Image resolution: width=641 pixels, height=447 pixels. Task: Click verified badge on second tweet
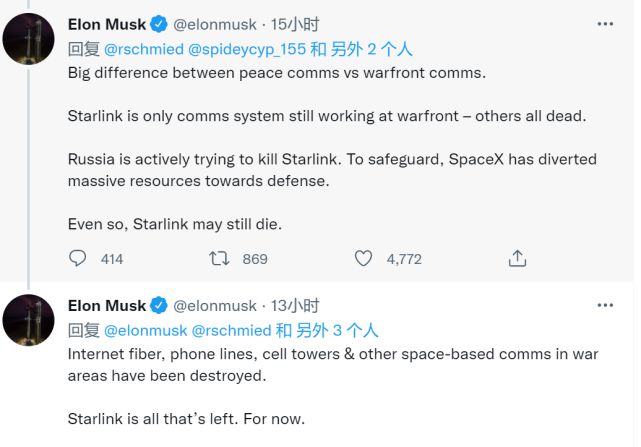coord(160,306)
